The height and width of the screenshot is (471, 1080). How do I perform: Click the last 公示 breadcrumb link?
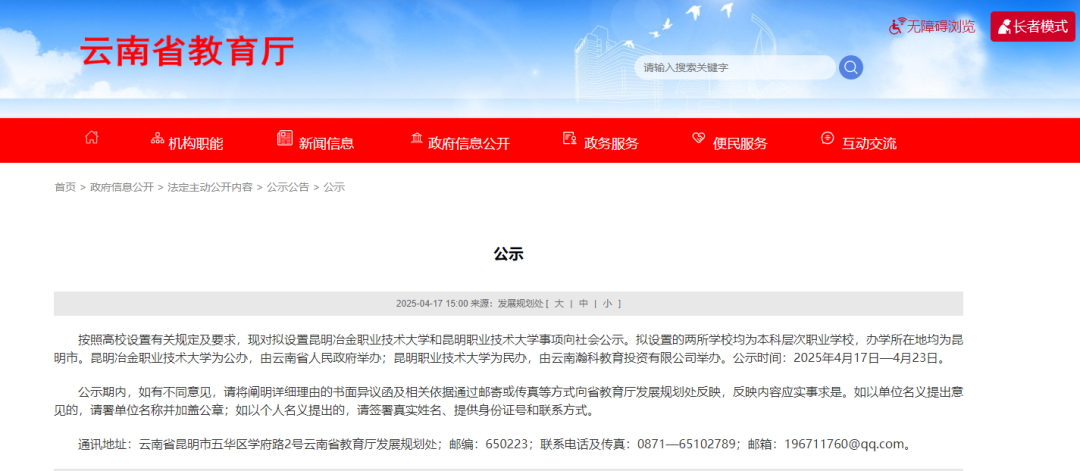pos(334,187)
